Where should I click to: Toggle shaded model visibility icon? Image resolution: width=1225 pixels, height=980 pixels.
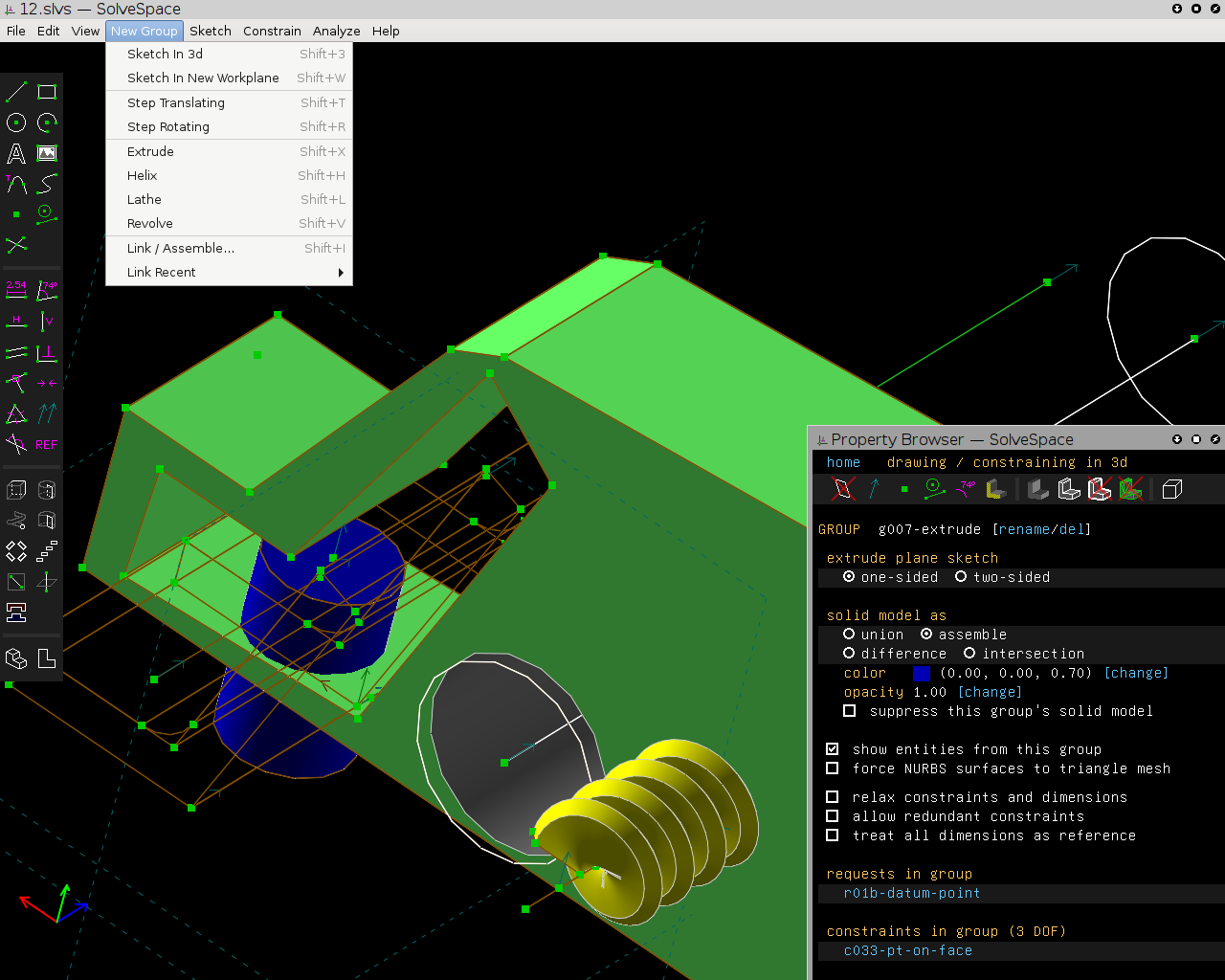[x=1038, y=489]
